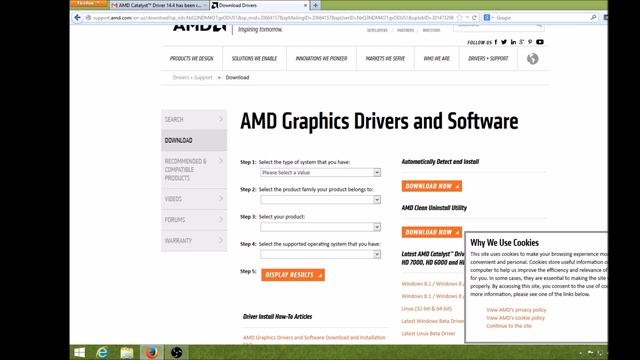
Task: Switch to Firefox in the taskbar
Action: coord(152,352)
